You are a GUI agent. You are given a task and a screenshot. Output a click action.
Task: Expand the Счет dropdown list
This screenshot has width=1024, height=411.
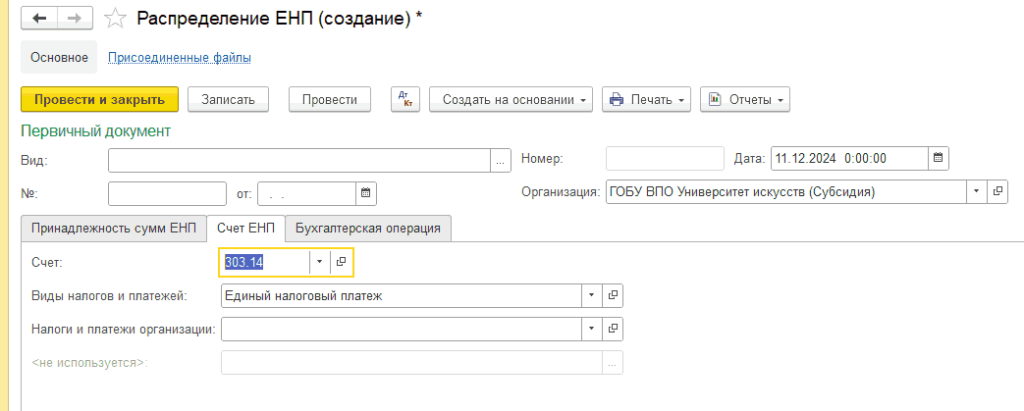319,262
